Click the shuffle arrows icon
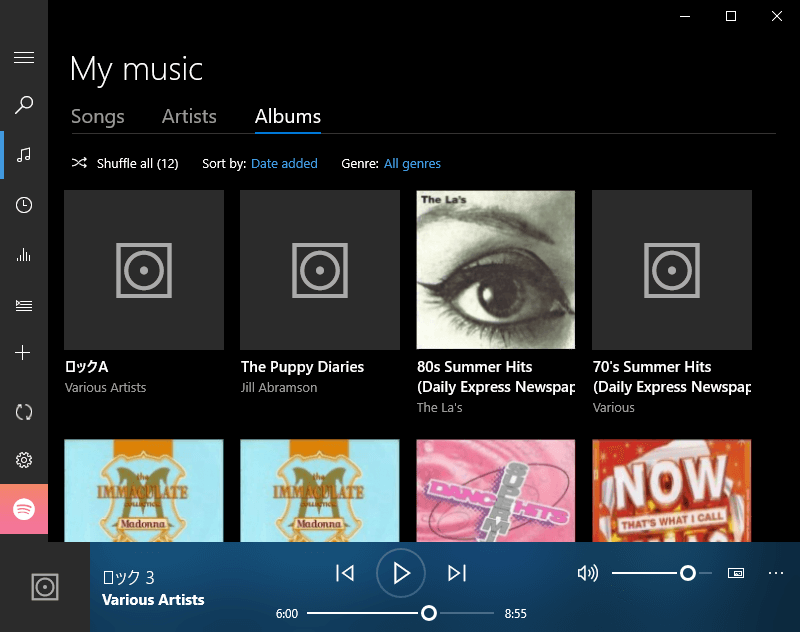The height and width of the screenshot is (632, 800). coord(79,163)
